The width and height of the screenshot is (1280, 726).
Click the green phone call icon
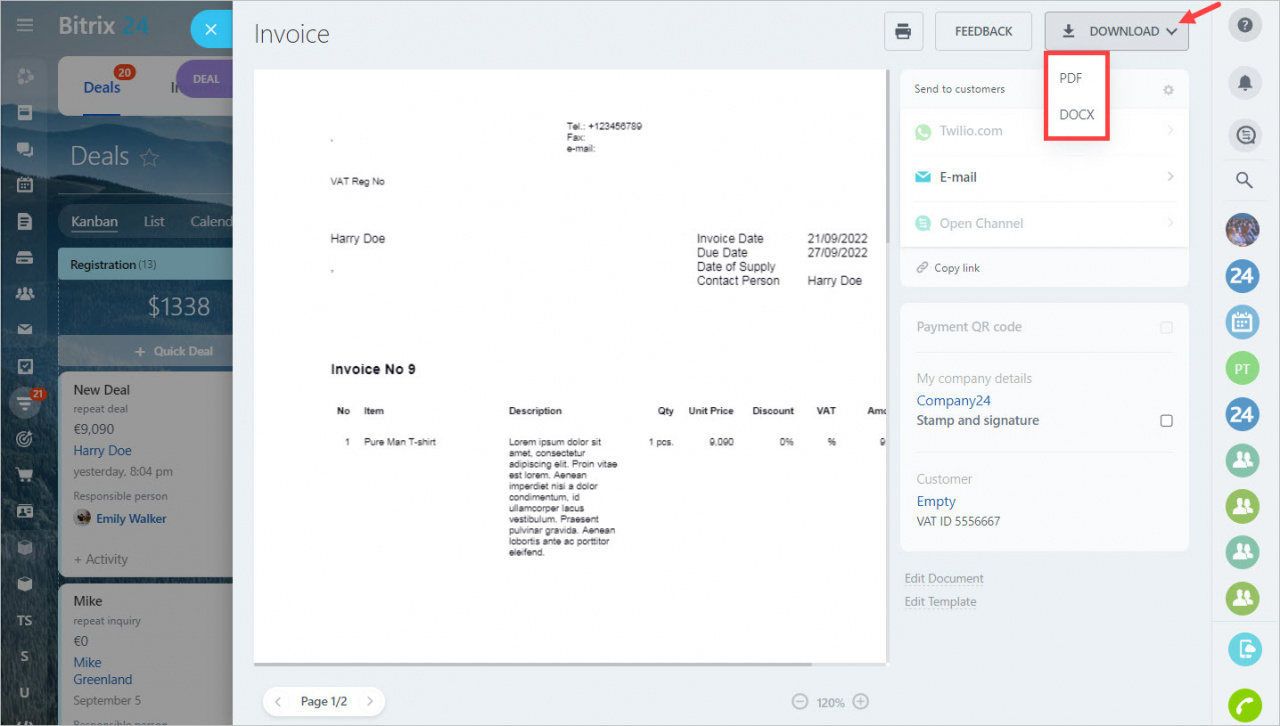[1244, 706]
